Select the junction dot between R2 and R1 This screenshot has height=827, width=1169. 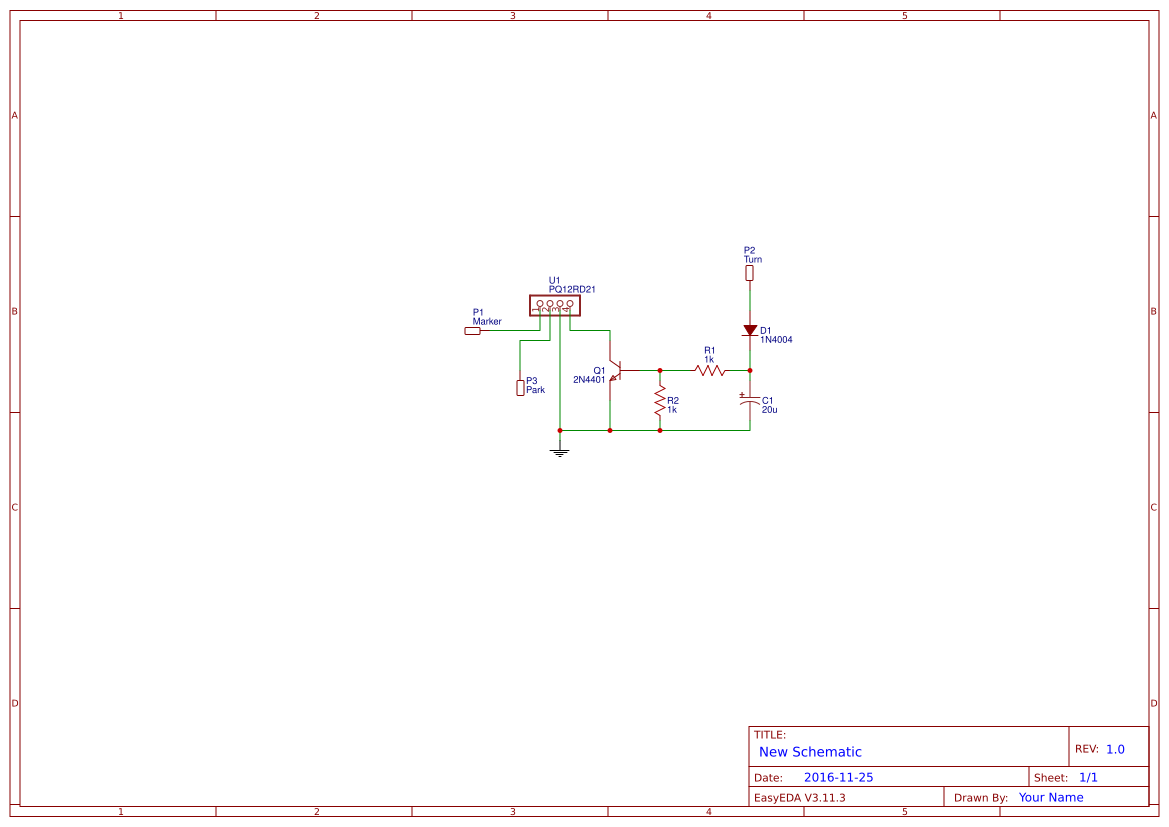(x=660, y=370)
